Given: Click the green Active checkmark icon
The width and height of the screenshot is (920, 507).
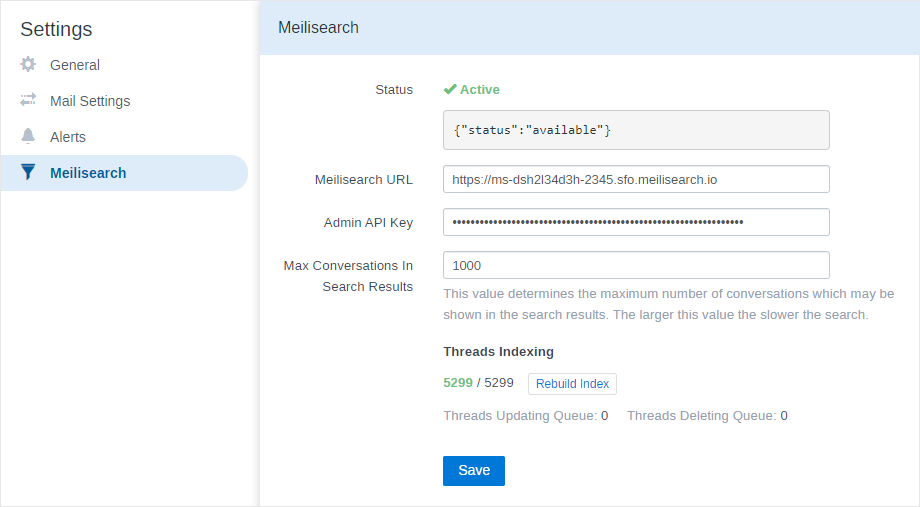Looking at the screenshot, I should pos(450,89).
